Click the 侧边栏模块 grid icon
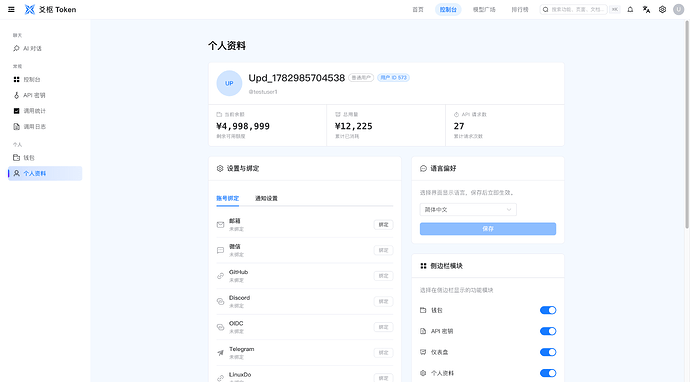This screenshot has height=382, width=690. [x=423, y=266]
